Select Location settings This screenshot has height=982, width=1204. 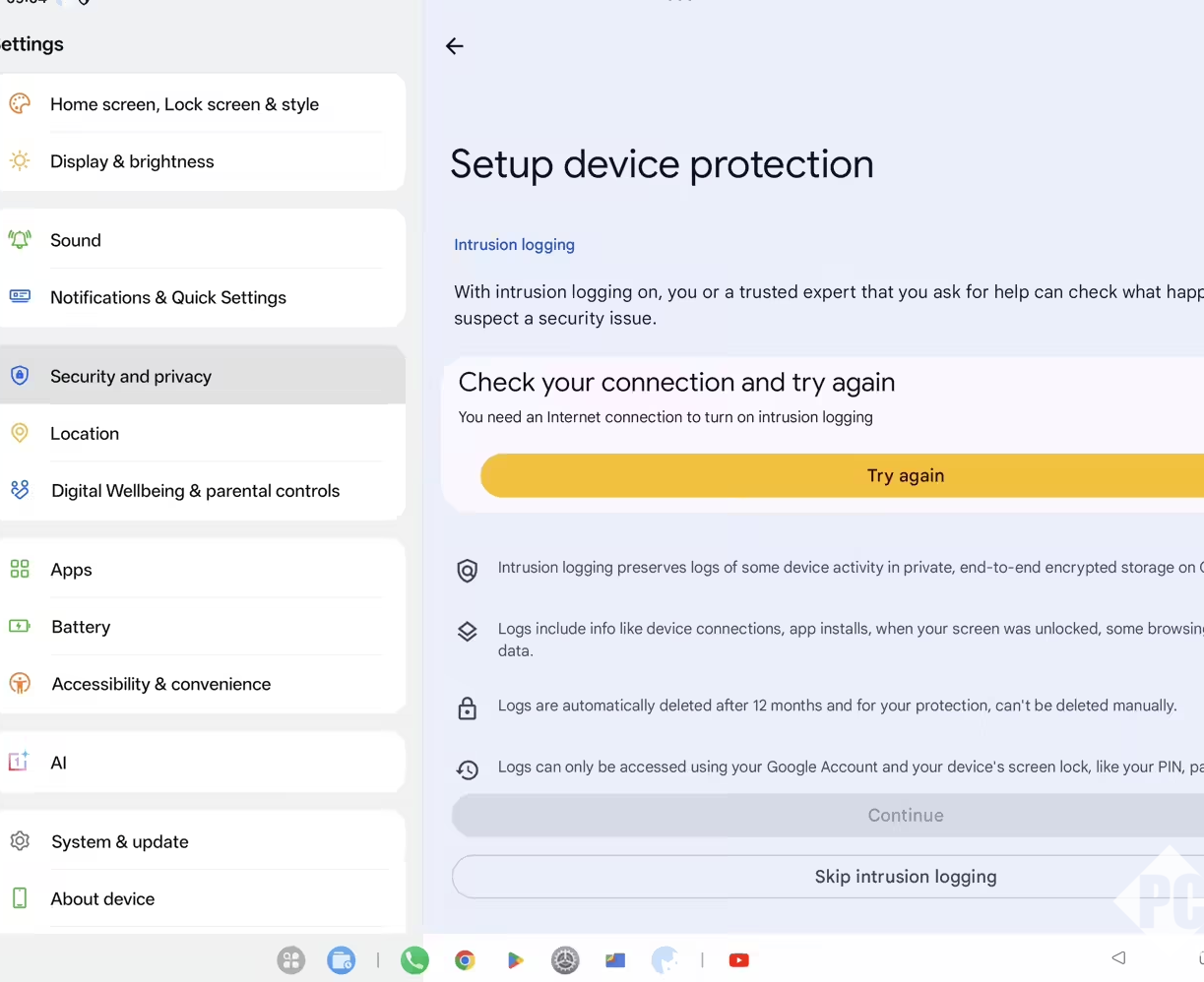pos(85,434)
